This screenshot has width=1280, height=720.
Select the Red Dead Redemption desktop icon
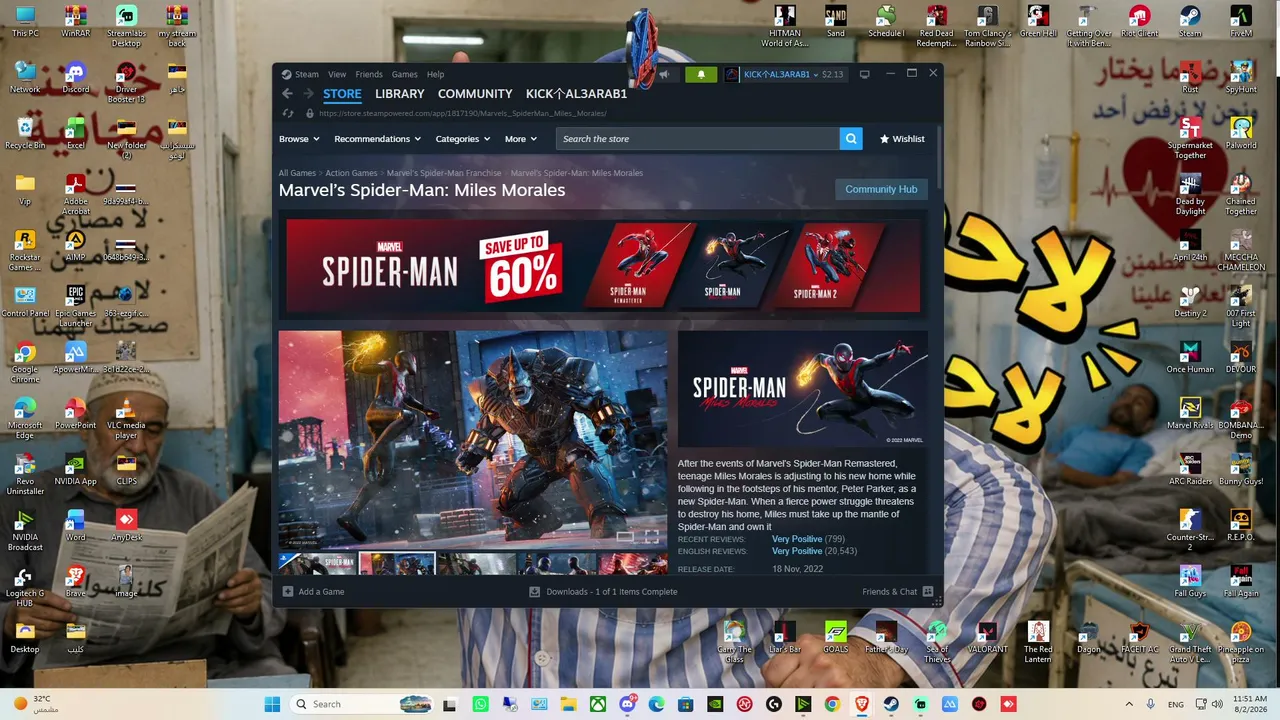(x=936, y=27)
